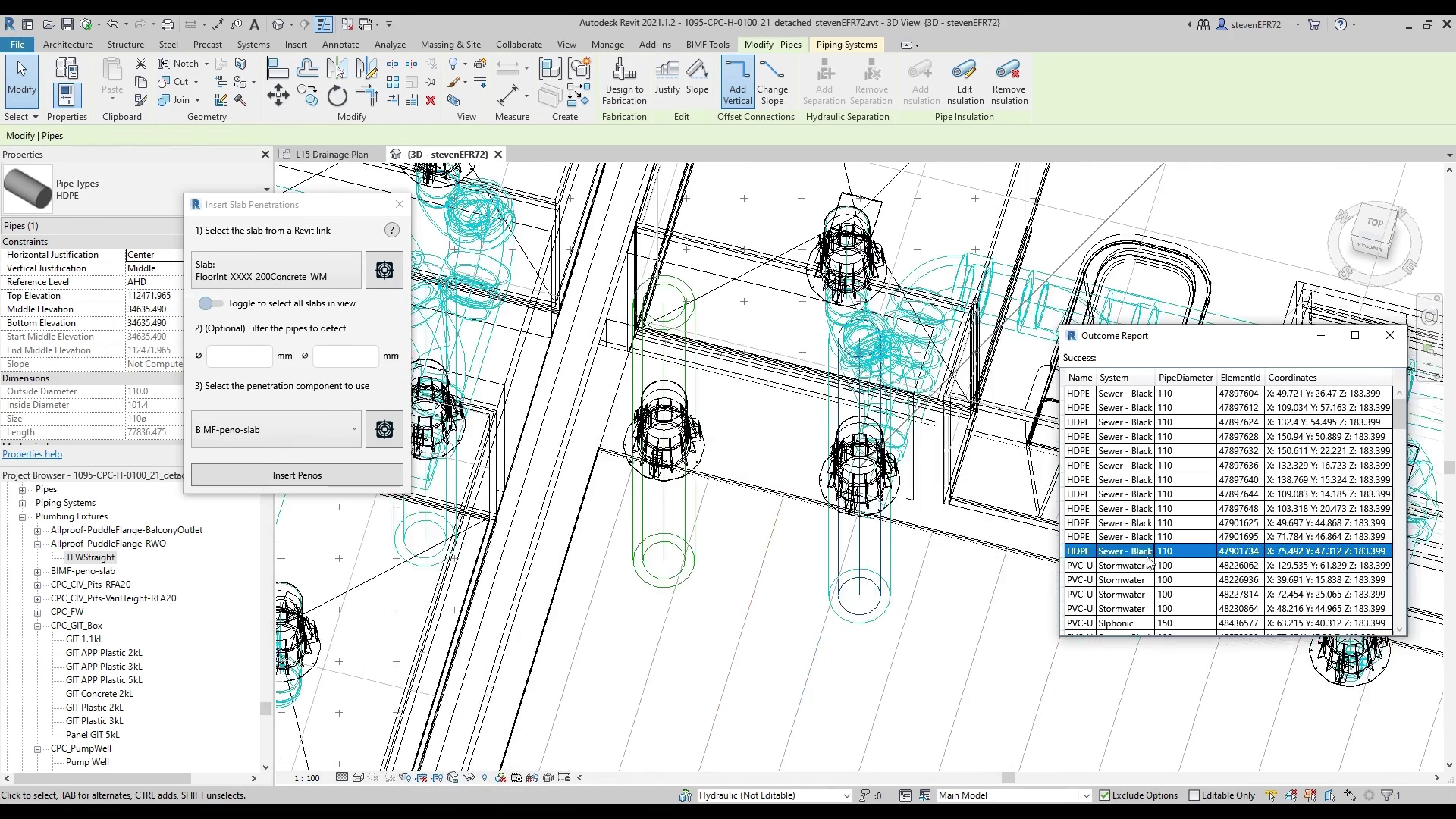Expand the Piping Systems tree node
This screenshot has width=1456, height=819.
22,504
